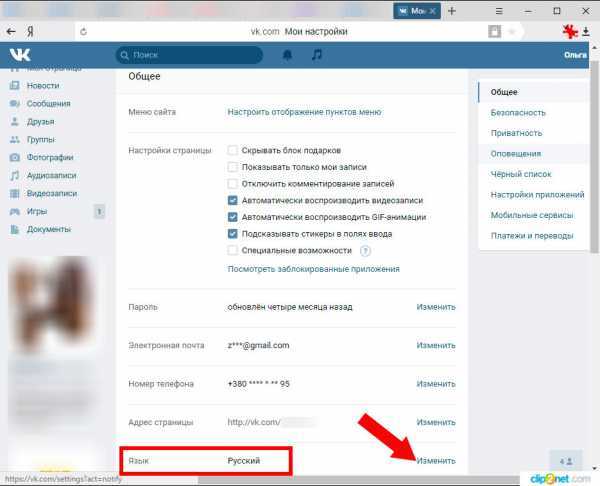This screenshot has height=486, width=600.
Task: Enable Показывать только мои записи checkbox
Action: coord(232,167)
